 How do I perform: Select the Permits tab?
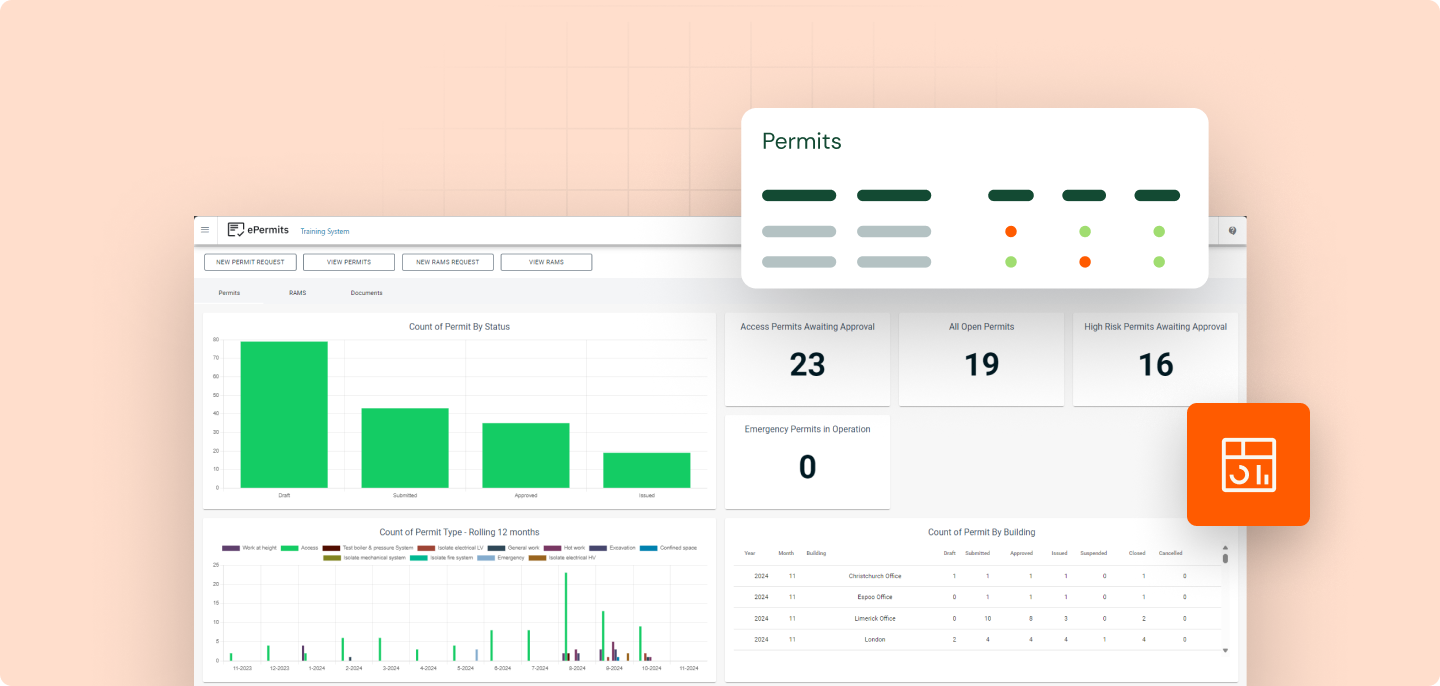[228, 292]
